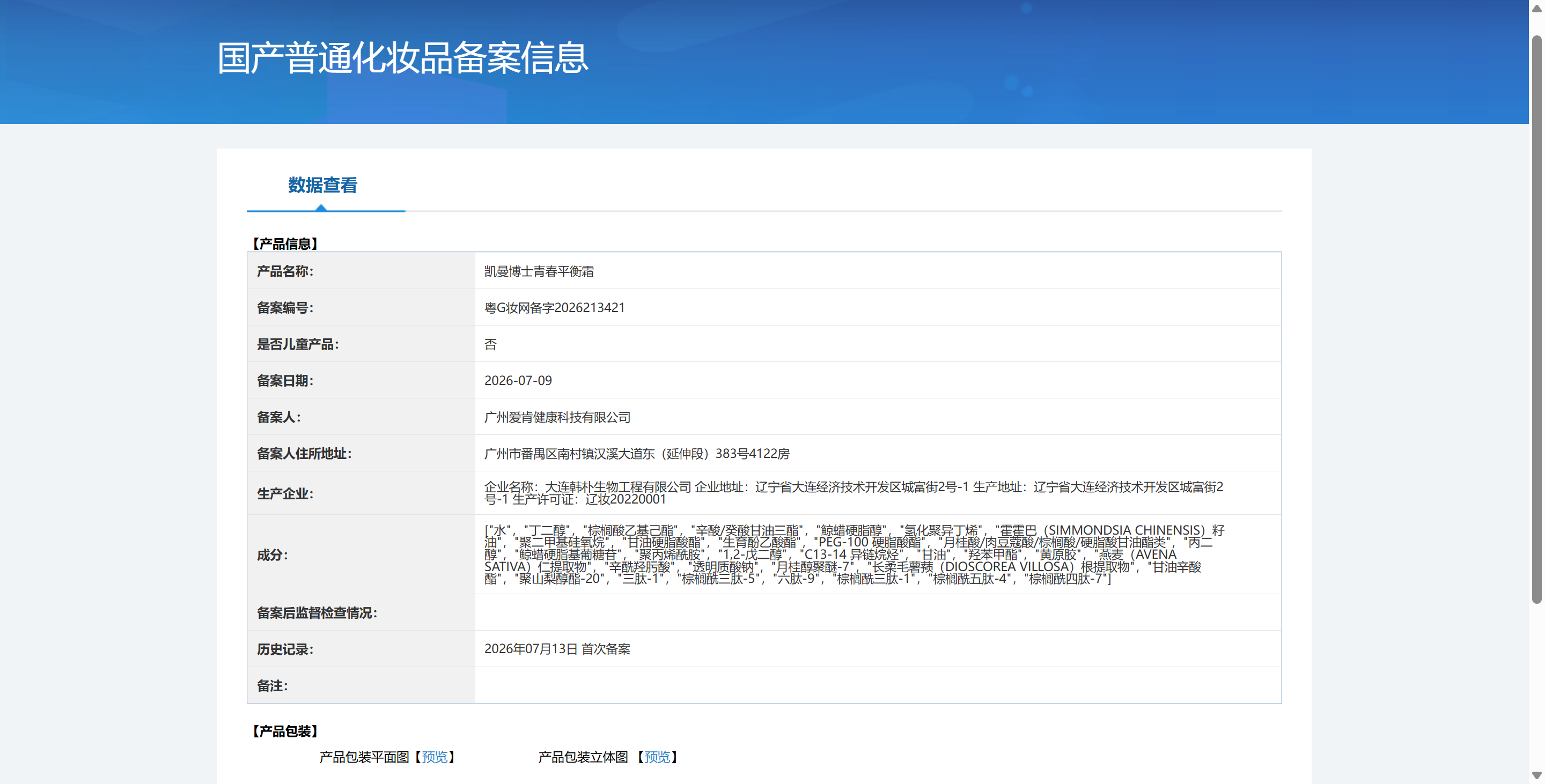Click the 历史记录: label cell
Viewport: 1545px width, 784px height.
click(x=361, y=649)
